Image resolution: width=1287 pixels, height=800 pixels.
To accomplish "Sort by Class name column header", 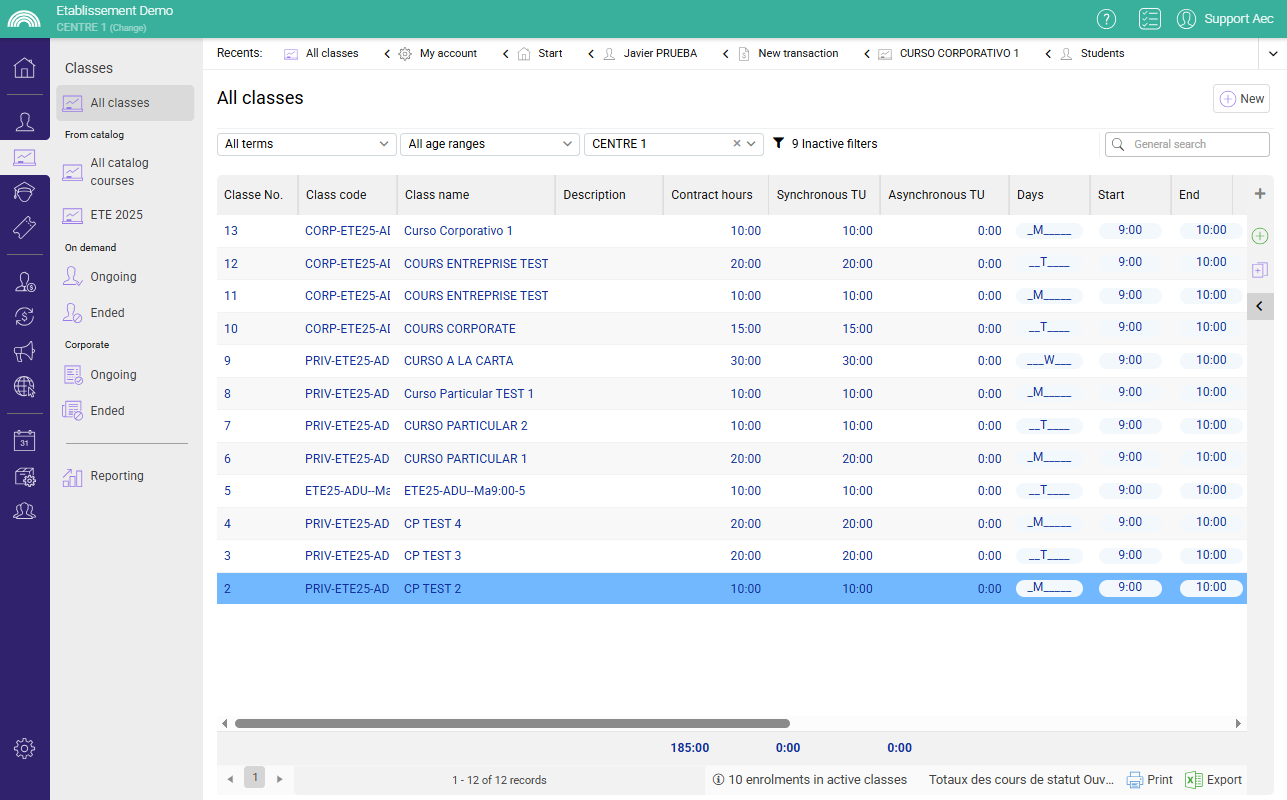I will [x=476, y=195].
